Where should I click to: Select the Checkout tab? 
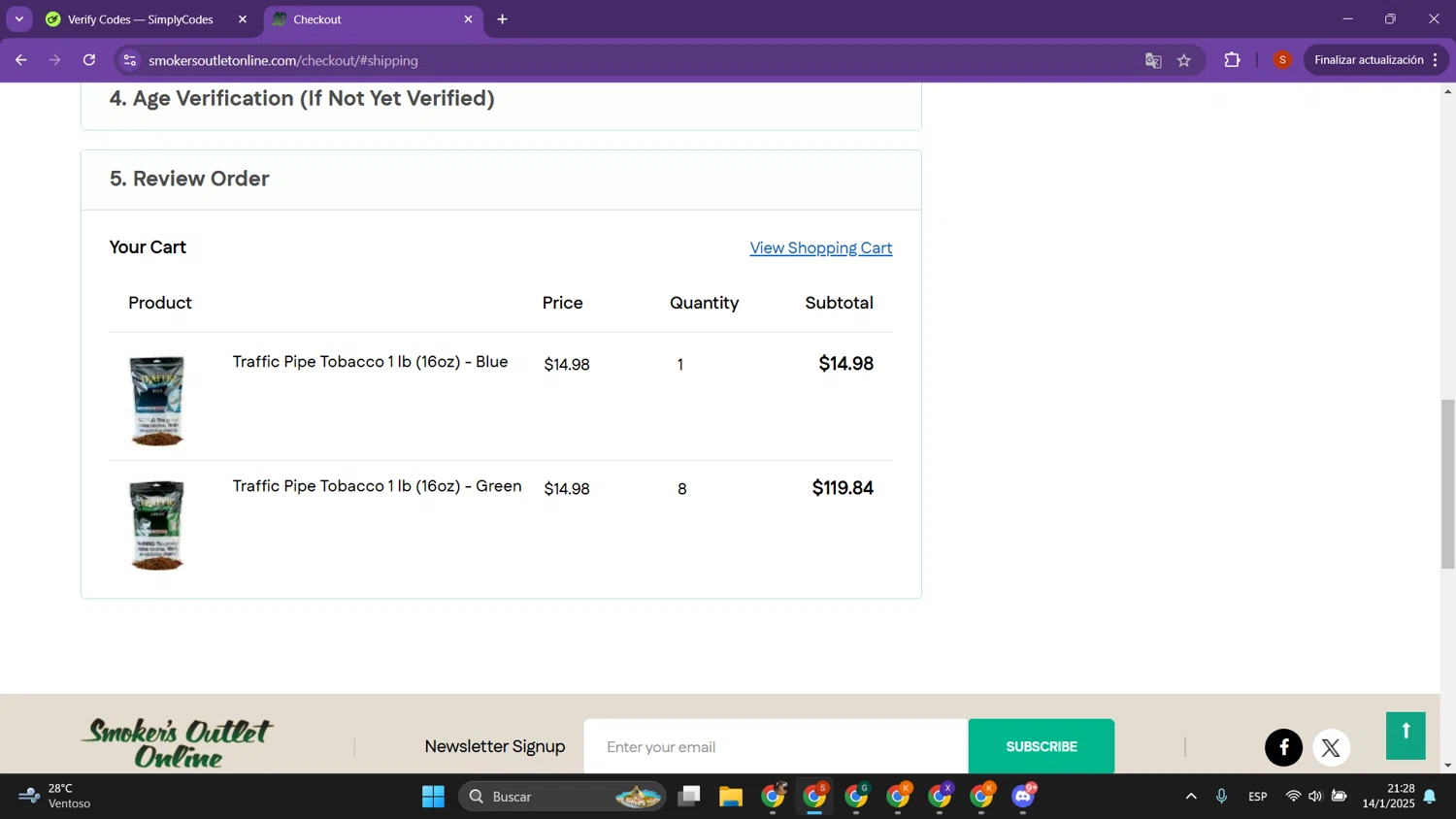coord(367,19)
